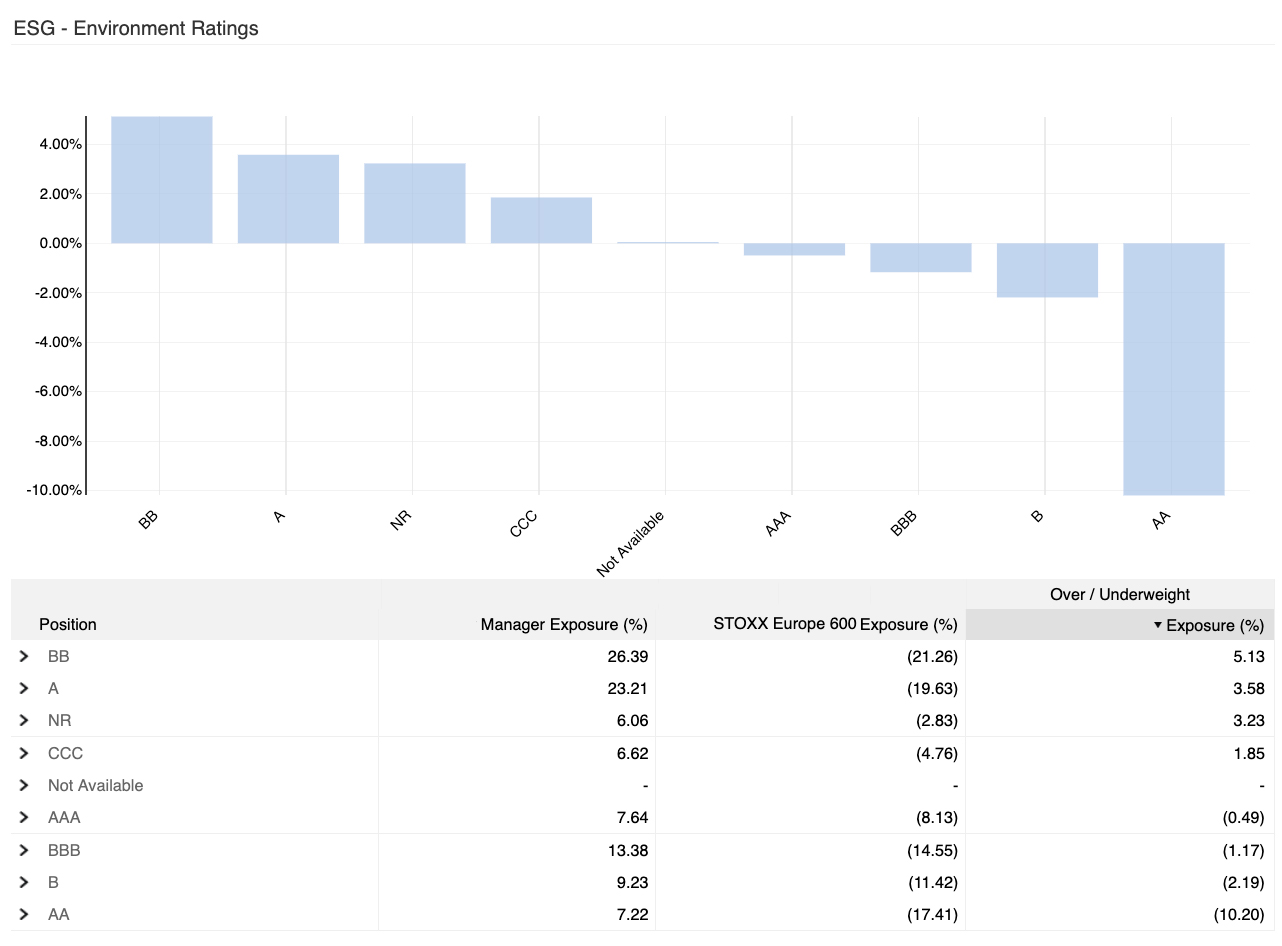Click the -10.00% axis label
The image size is (1282, 946).
point(55,490)
